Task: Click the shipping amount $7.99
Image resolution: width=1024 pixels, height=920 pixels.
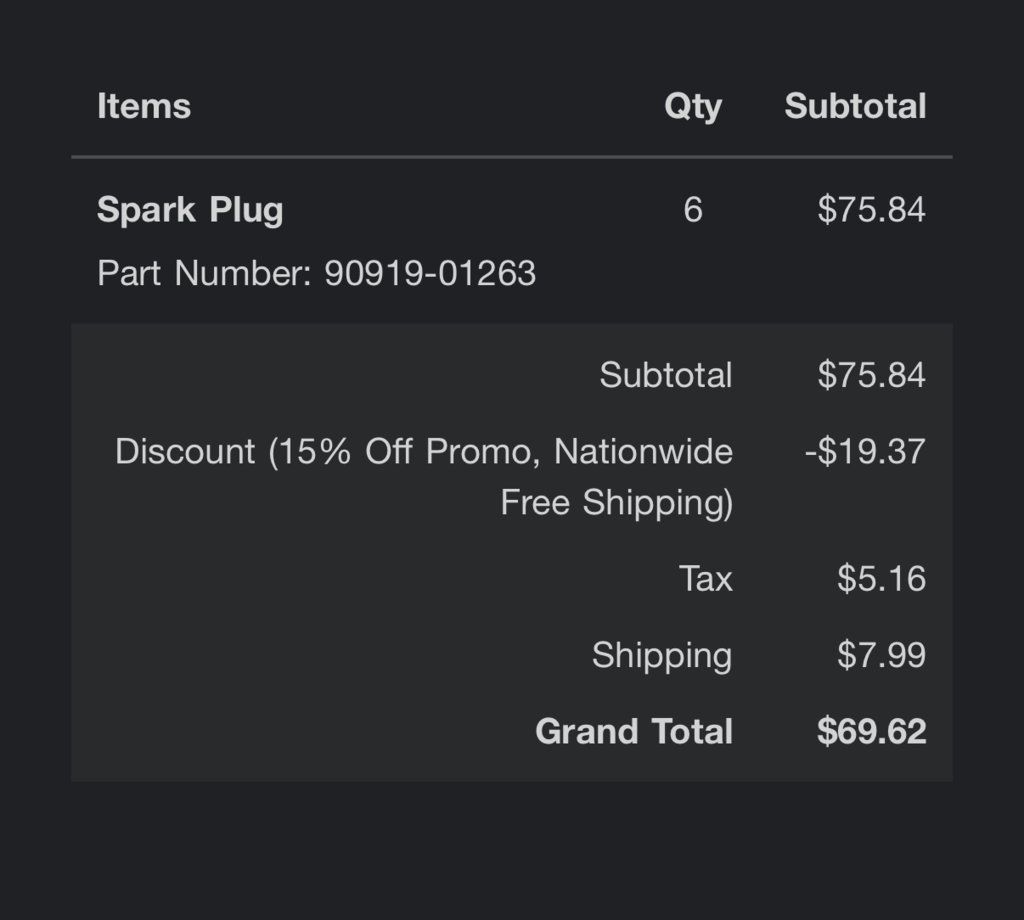Action: pyautogui.click(x=882, y=655)
